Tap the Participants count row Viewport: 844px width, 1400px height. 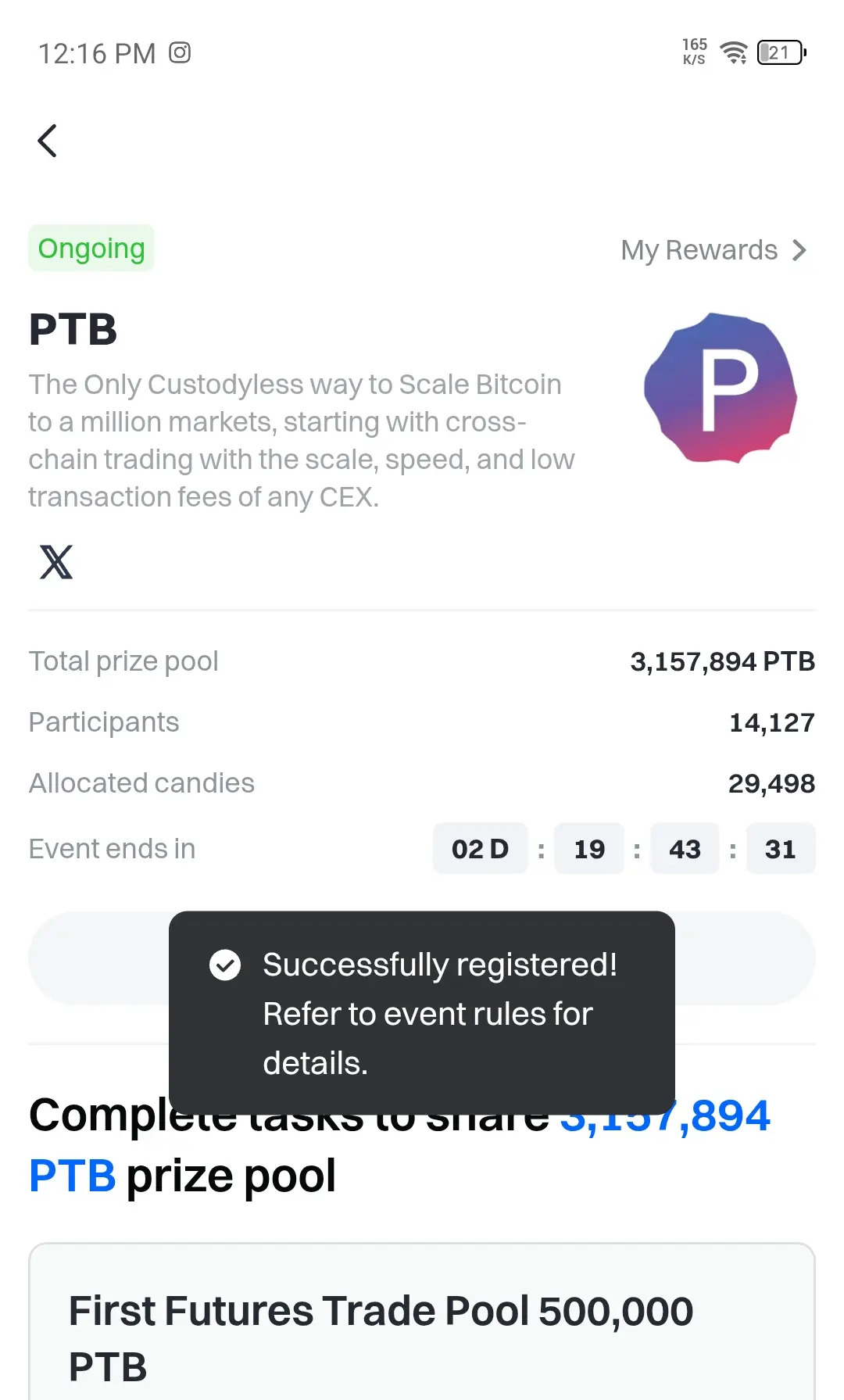tap(422, 722)
